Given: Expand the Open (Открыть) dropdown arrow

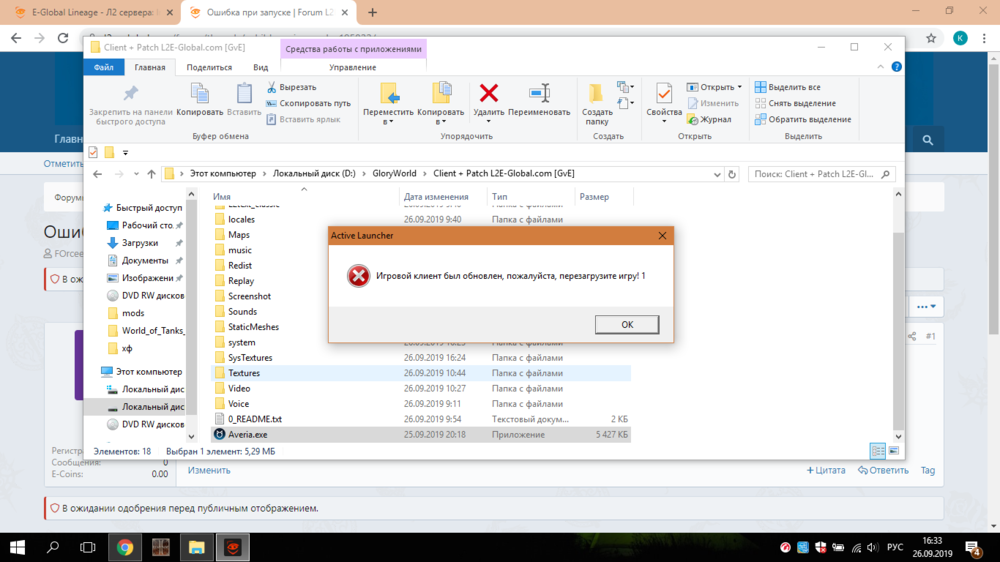Looking at the screenshot, I should (740, 87).
